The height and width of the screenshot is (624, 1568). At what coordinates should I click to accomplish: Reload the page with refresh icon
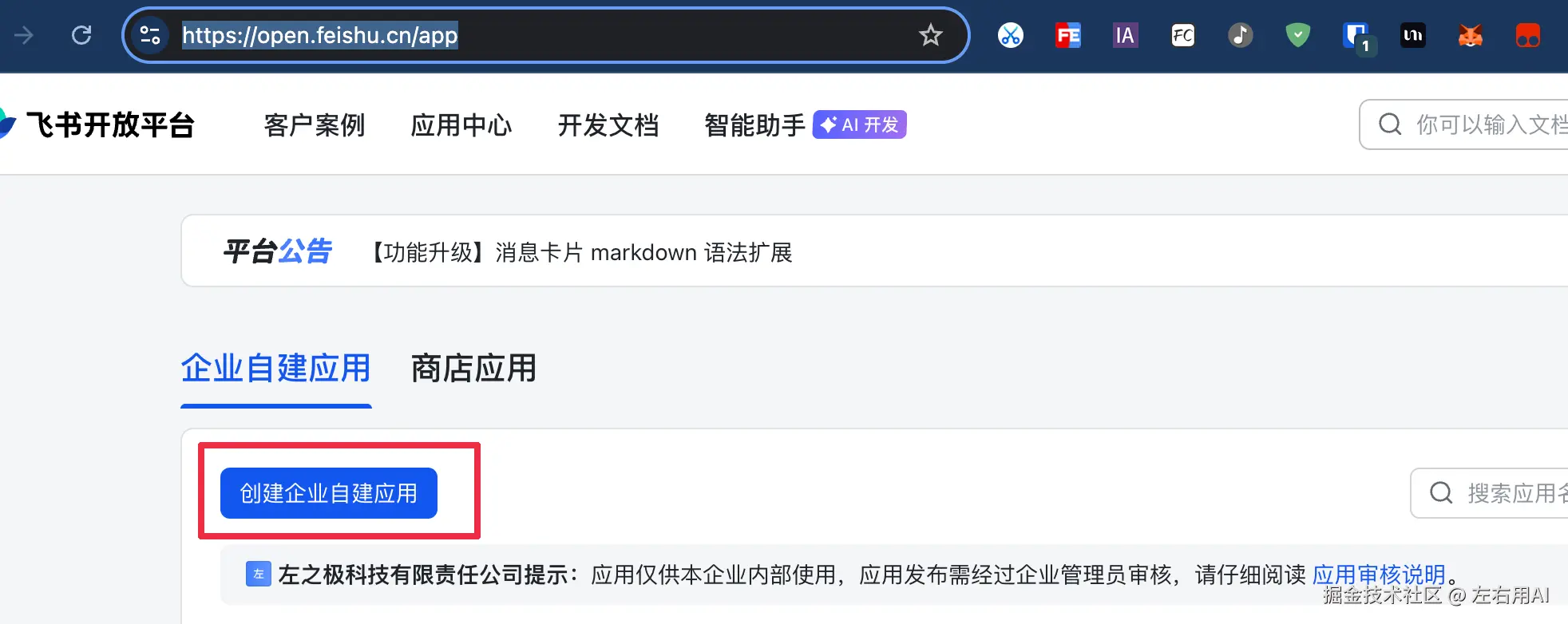point(81,35)
